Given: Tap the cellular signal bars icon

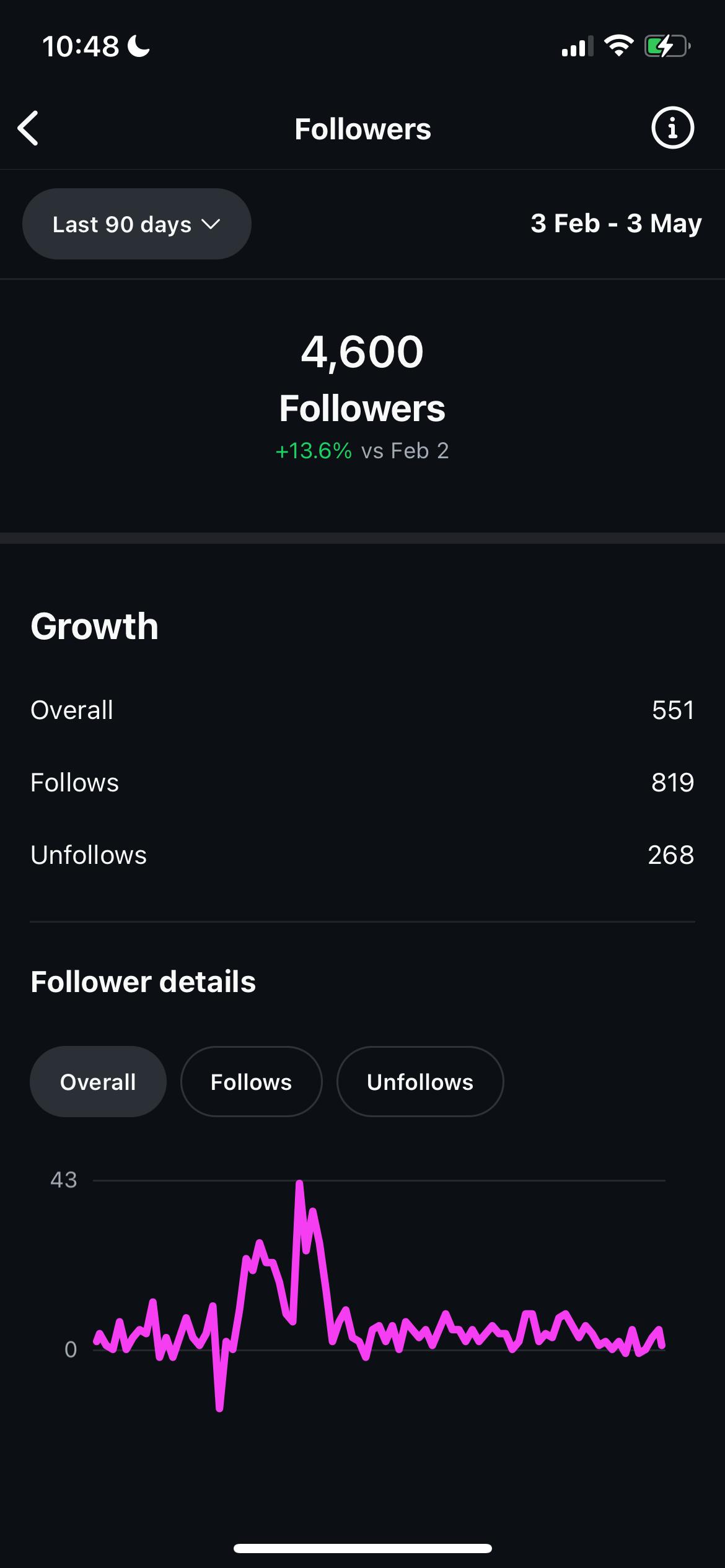Looking at the screenshot, I should [x=577, y=46].
